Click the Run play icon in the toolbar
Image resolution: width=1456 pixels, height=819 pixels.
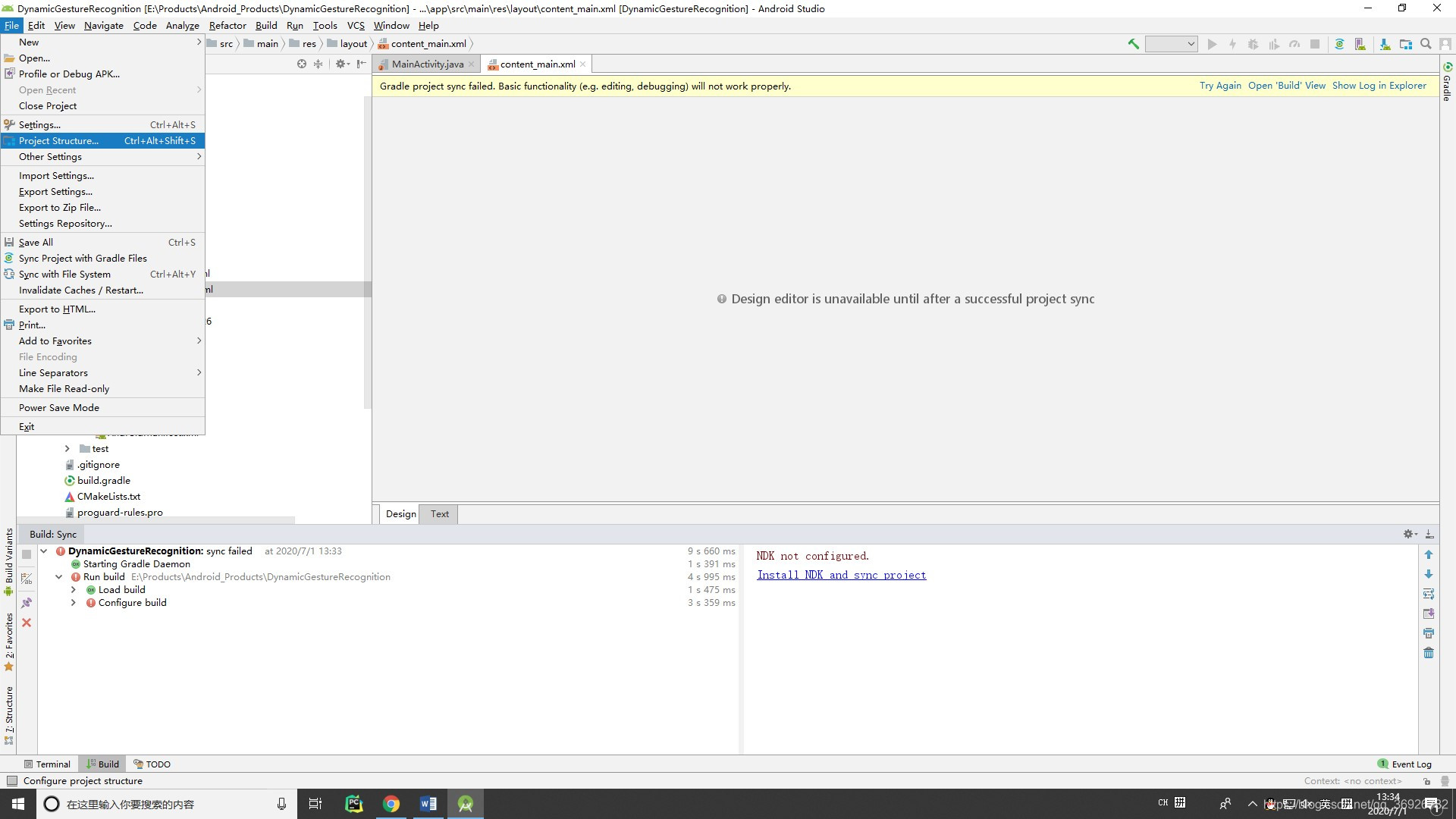pos(1212,44)
